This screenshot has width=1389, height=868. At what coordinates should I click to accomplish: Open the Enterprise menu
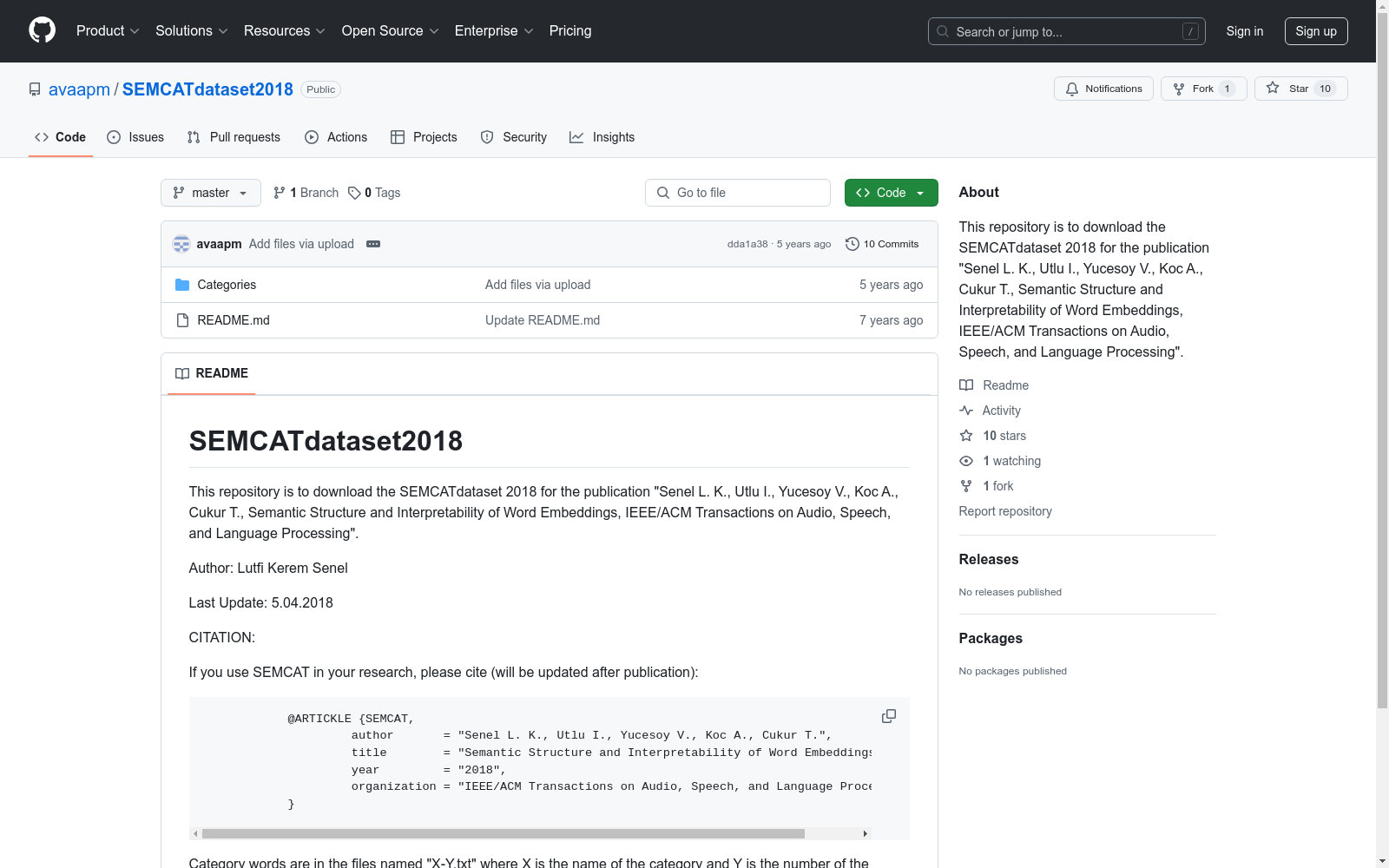coord(494,30)
